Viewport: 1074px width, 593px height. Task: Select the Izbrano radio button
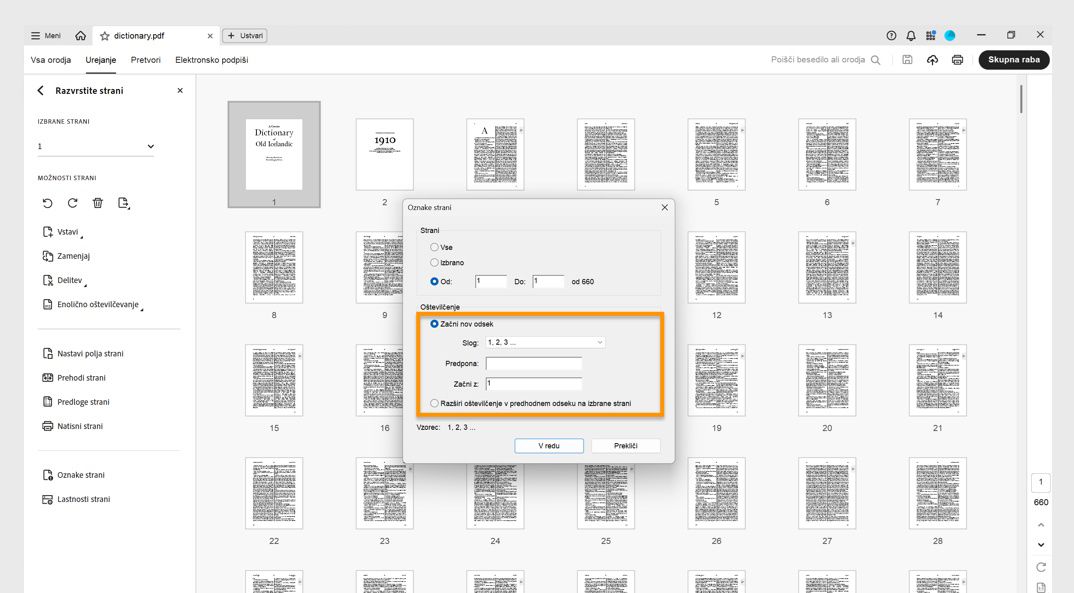click(x=434, y=262)
